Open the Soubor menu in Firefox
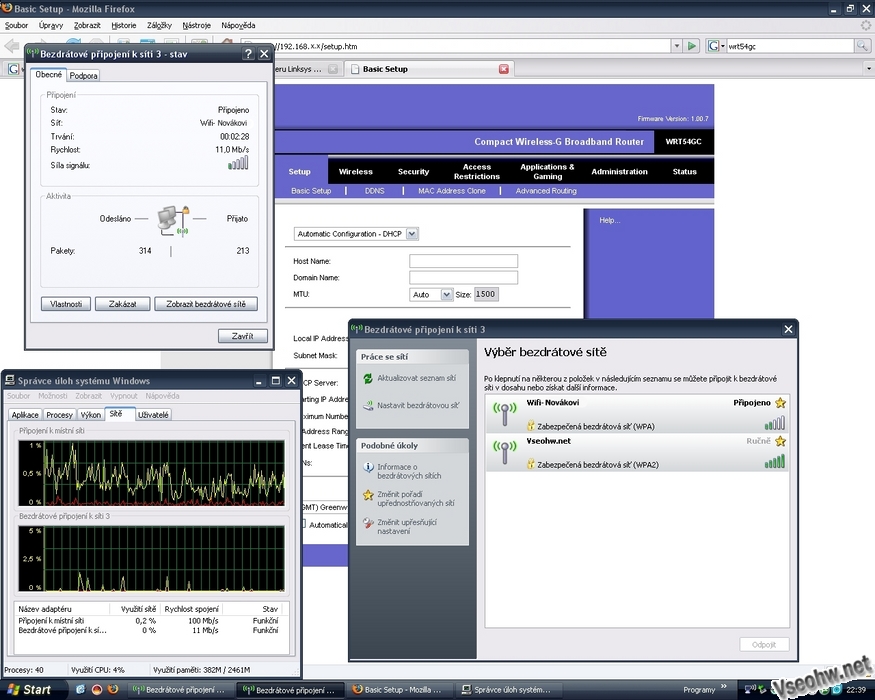Screen dimensions: 875x700 (16, 25)
